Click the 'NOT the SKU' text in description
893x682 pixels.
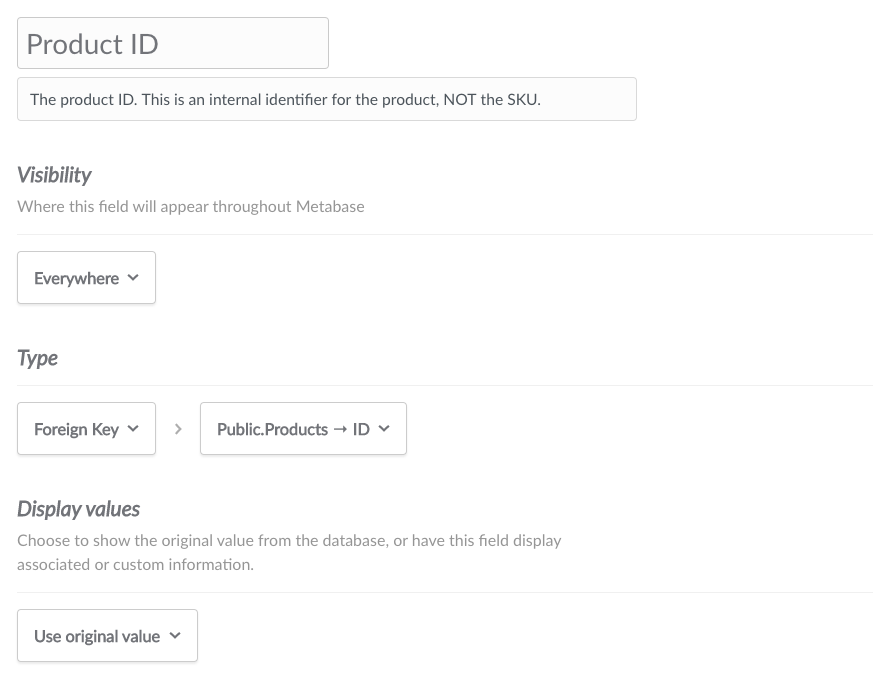[492, 100]
